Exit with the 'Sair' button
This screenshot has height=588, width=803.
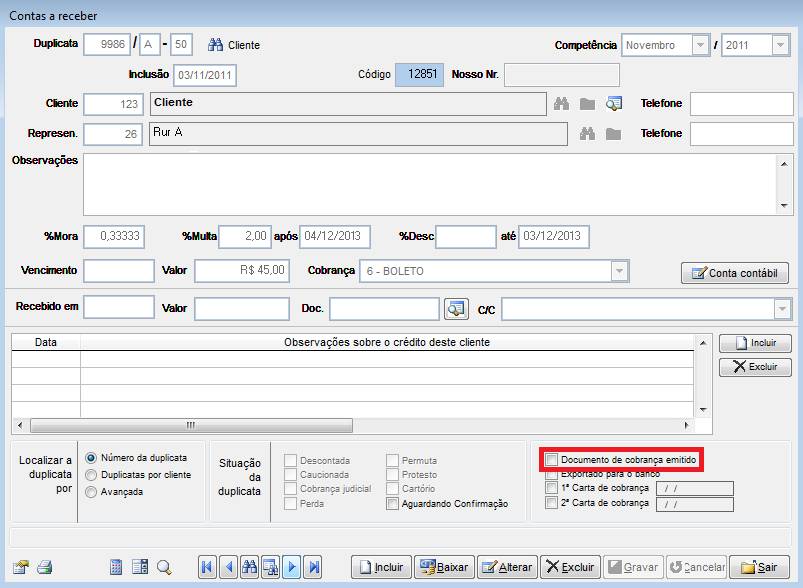coord(759,567)
